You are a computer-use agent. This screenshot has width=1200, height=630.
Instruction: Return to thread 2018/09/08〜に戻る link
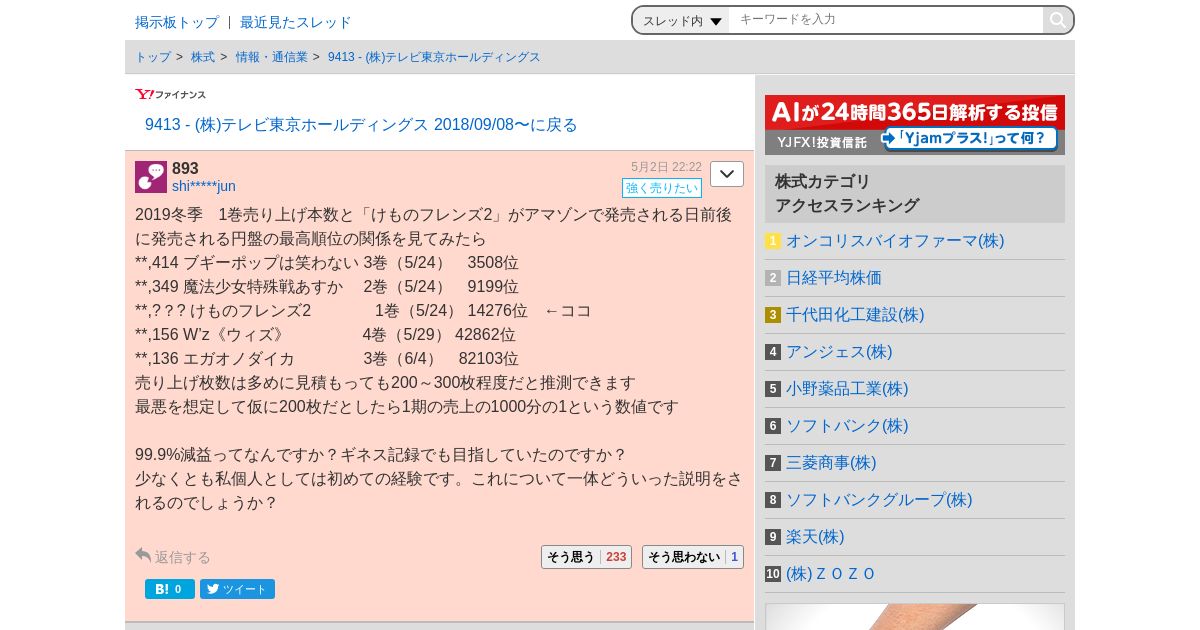(x=361, y=125)
